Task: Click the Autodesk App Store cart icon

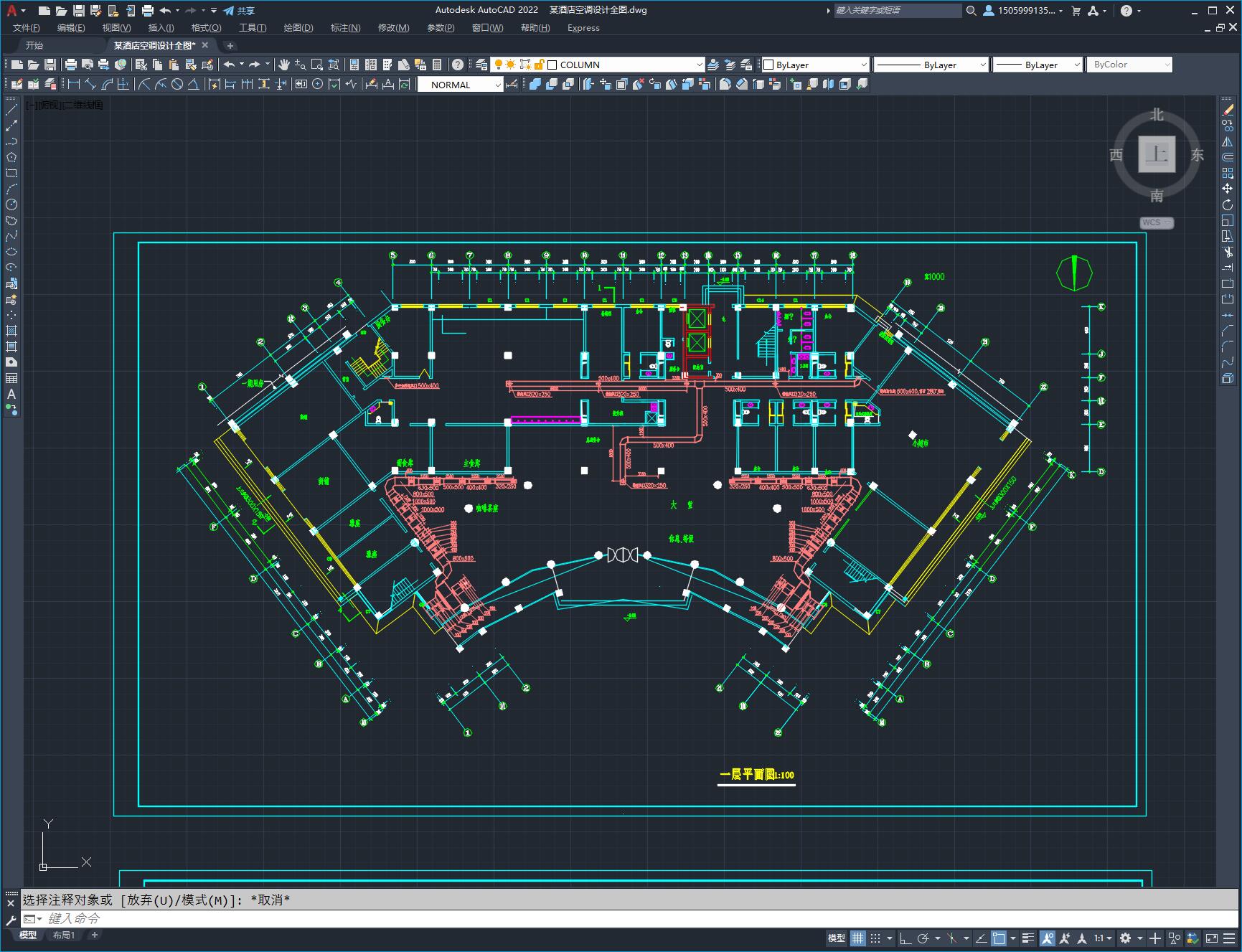Action: coord(1076,11)
